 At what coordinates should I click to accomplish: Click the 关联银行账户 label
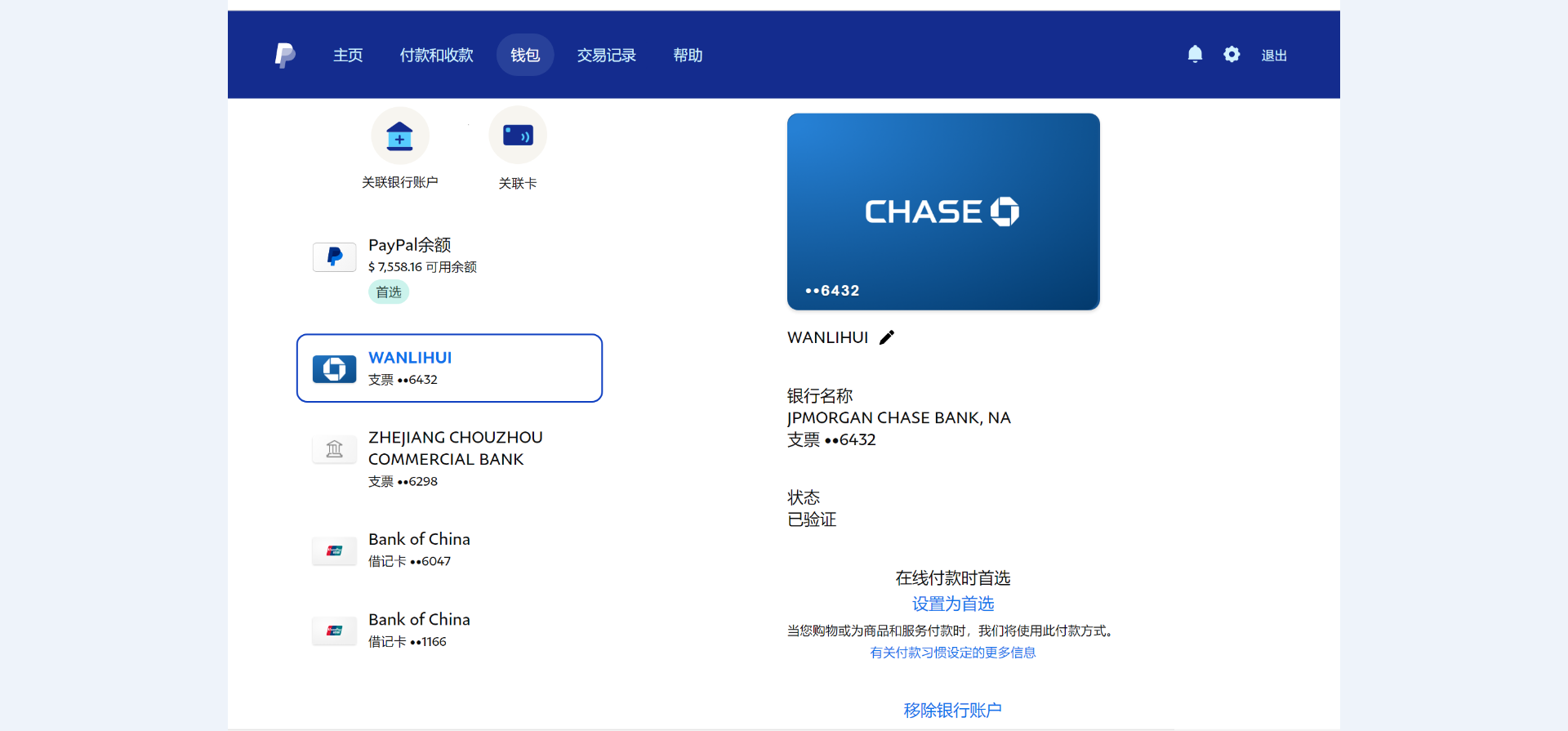click(x=400, y=182)
